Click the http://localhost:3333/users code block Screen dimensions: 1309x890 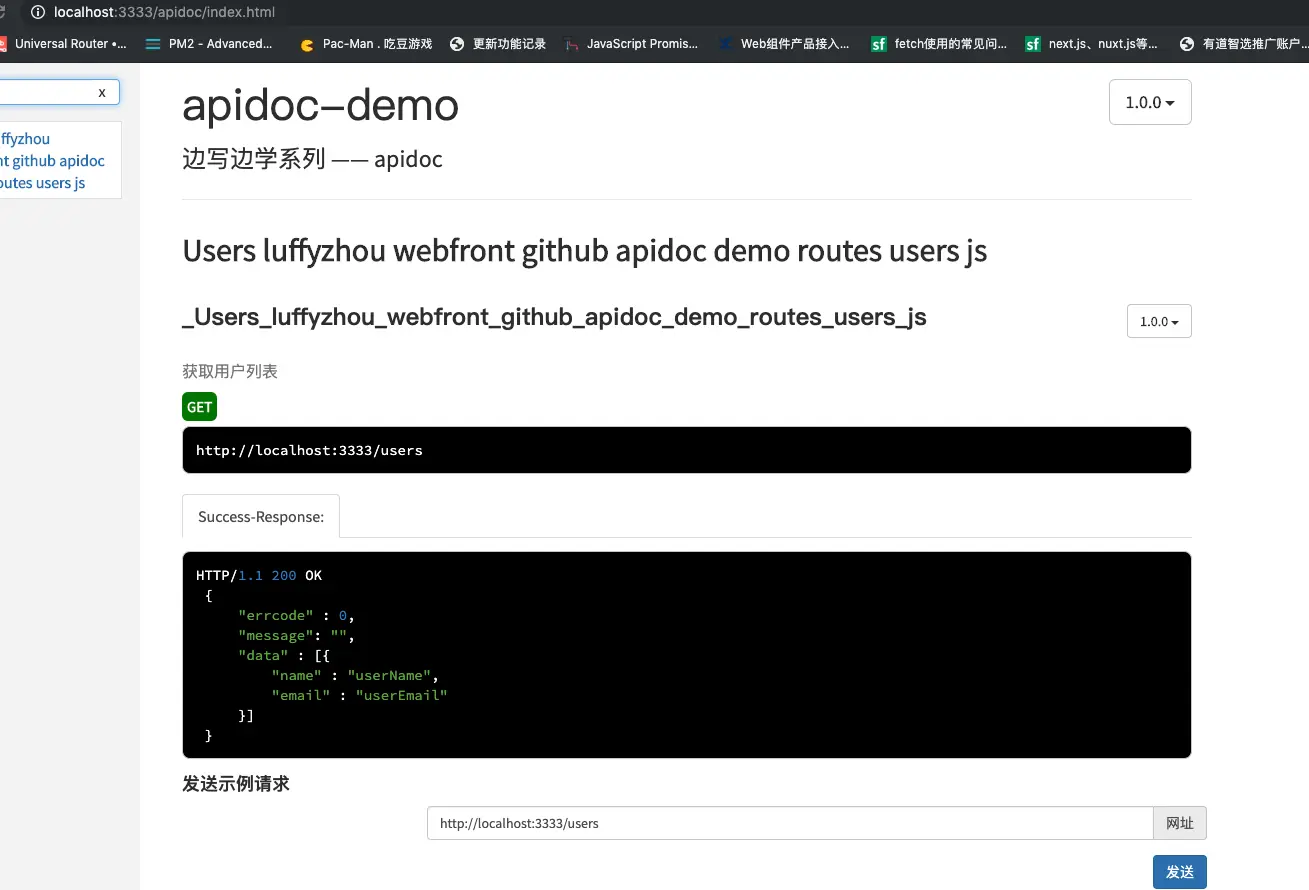tap(686, 450)
